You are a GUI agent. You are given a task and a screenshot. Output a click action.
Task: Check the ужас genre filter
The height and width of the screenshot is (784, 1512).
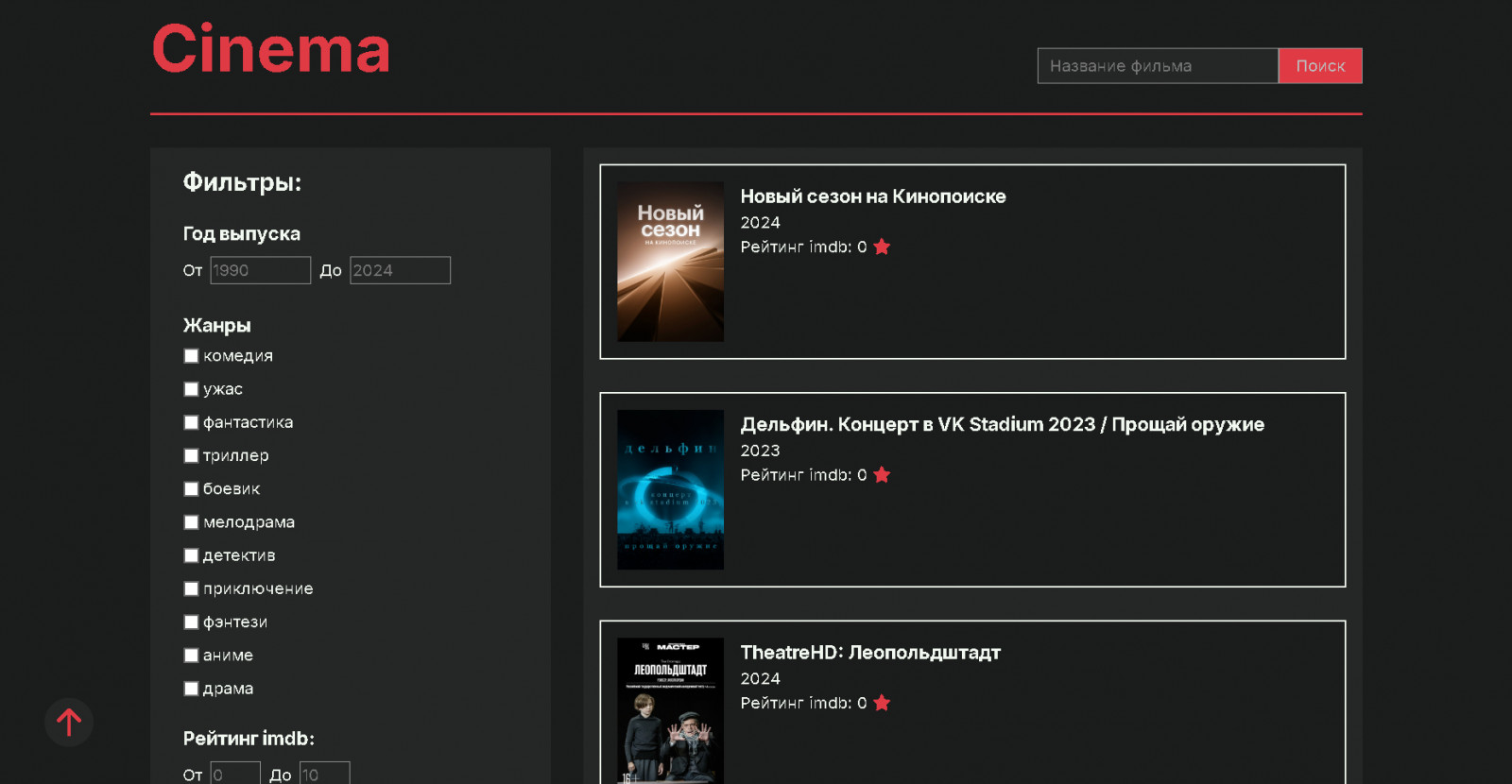[x=191, y=389]
